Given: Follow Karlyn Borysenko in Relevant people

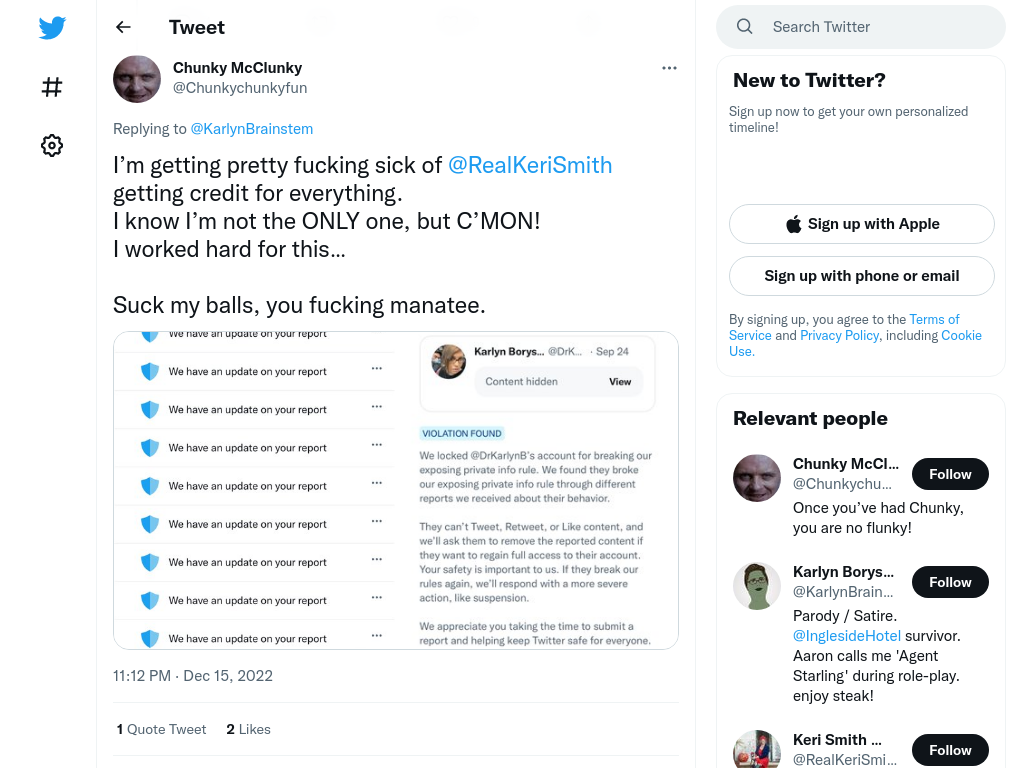Looking at the screenshot, I should pyautogui.click(x=950, y=582).
